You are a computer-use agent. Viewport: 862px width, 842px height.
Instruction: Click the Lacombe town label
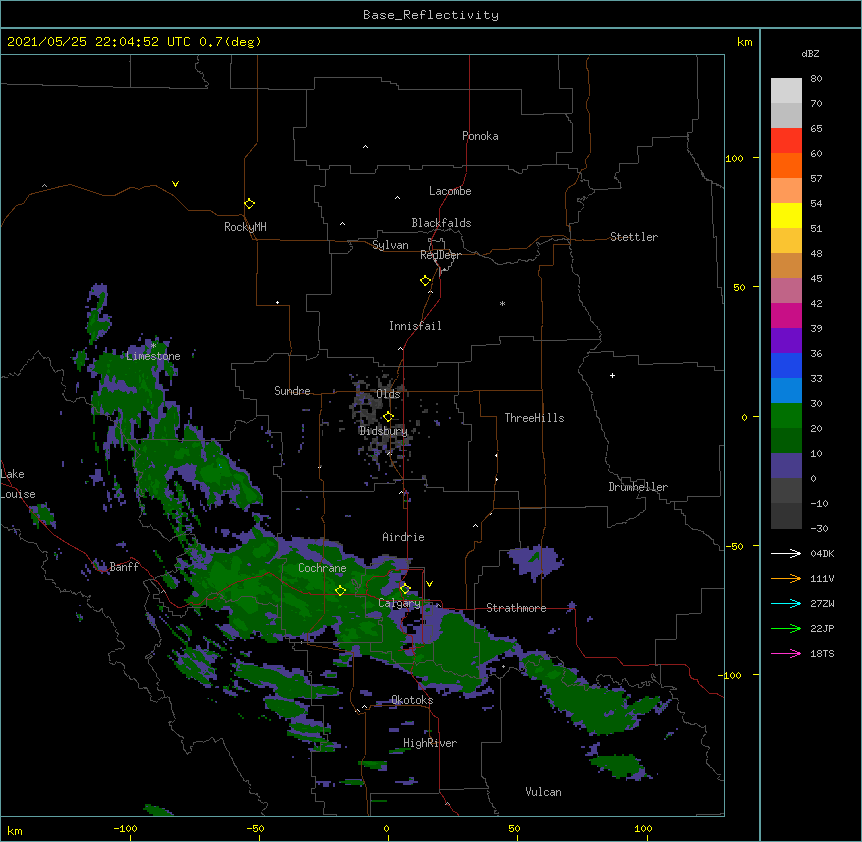point(450,191)
